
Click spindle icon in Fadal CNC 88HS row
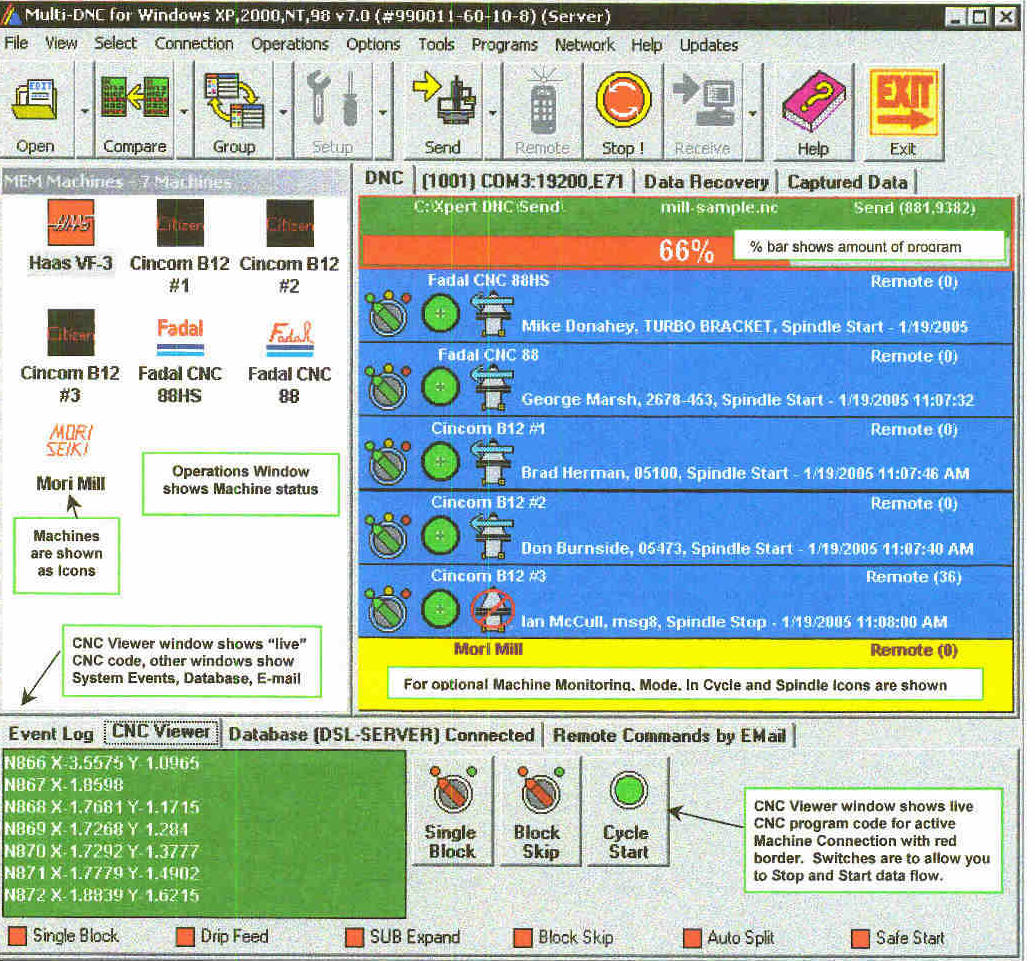491,315
